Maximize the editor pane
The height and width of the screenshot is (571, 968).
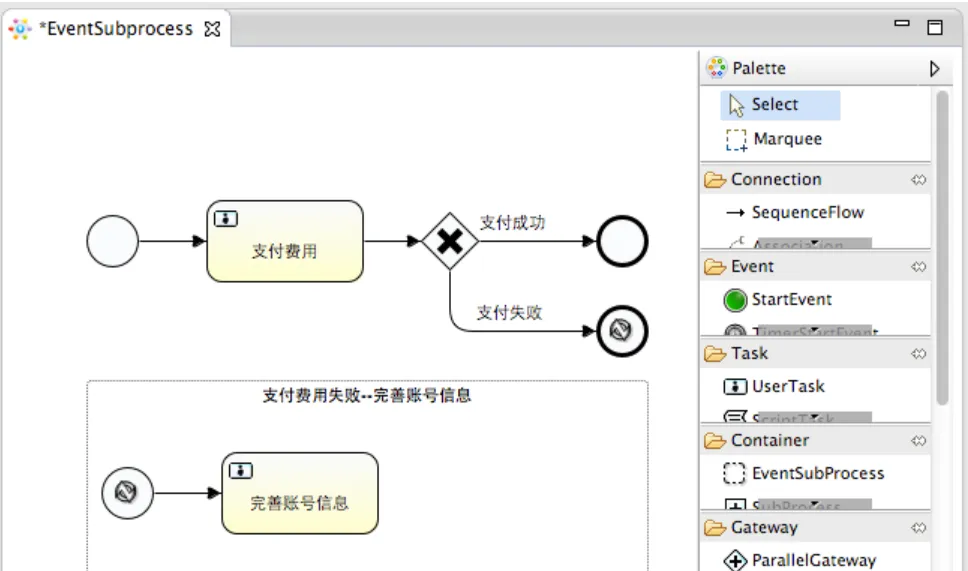coord(935,27)
